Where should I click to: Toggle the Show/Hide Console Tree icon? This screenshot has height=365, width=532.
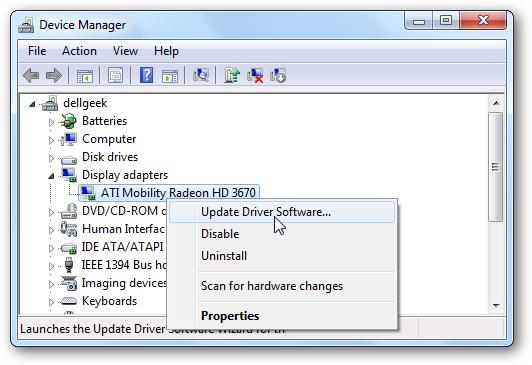pos(84,76)
